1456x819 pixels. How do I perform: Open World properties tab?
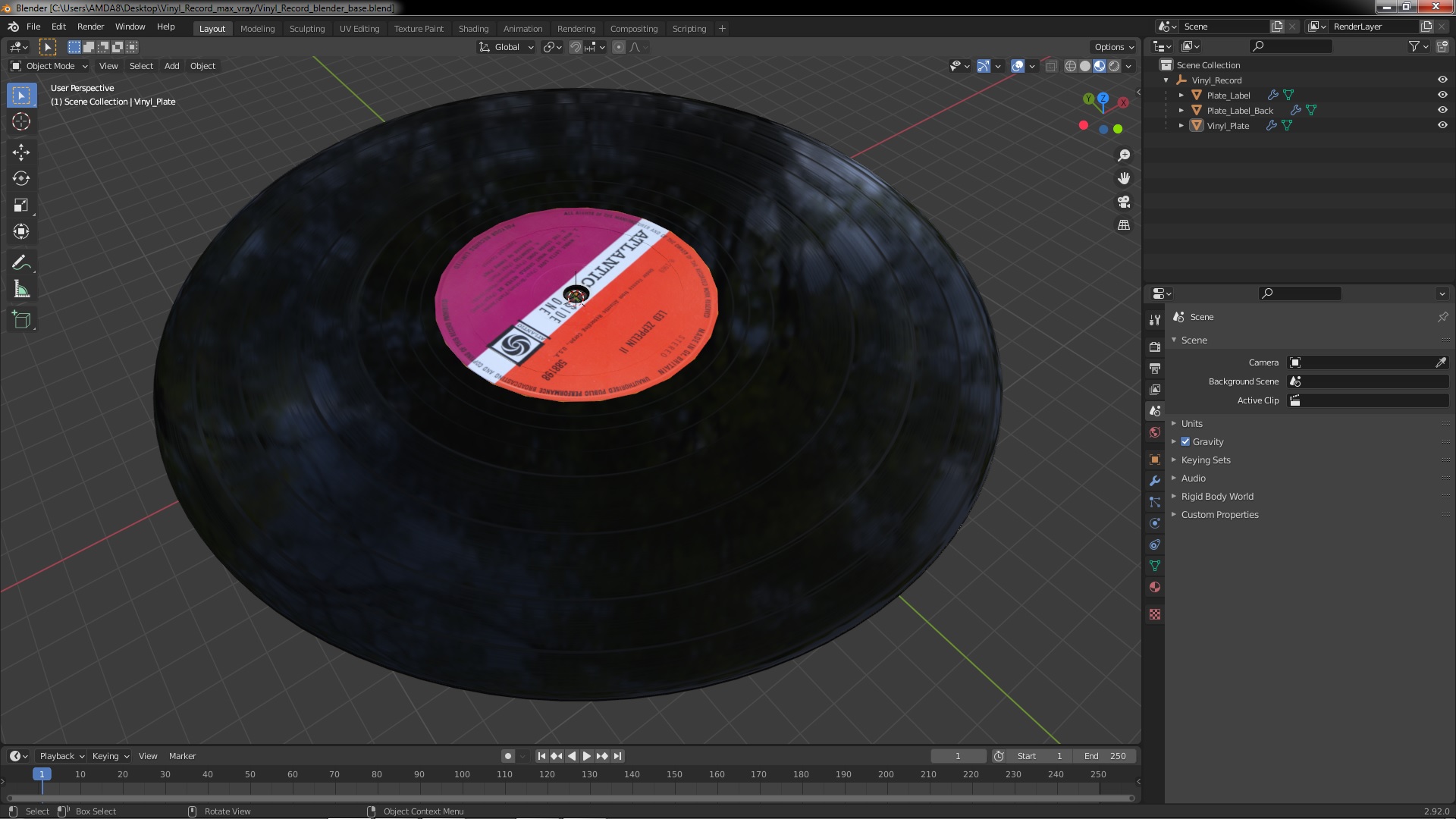(1155, 432)
